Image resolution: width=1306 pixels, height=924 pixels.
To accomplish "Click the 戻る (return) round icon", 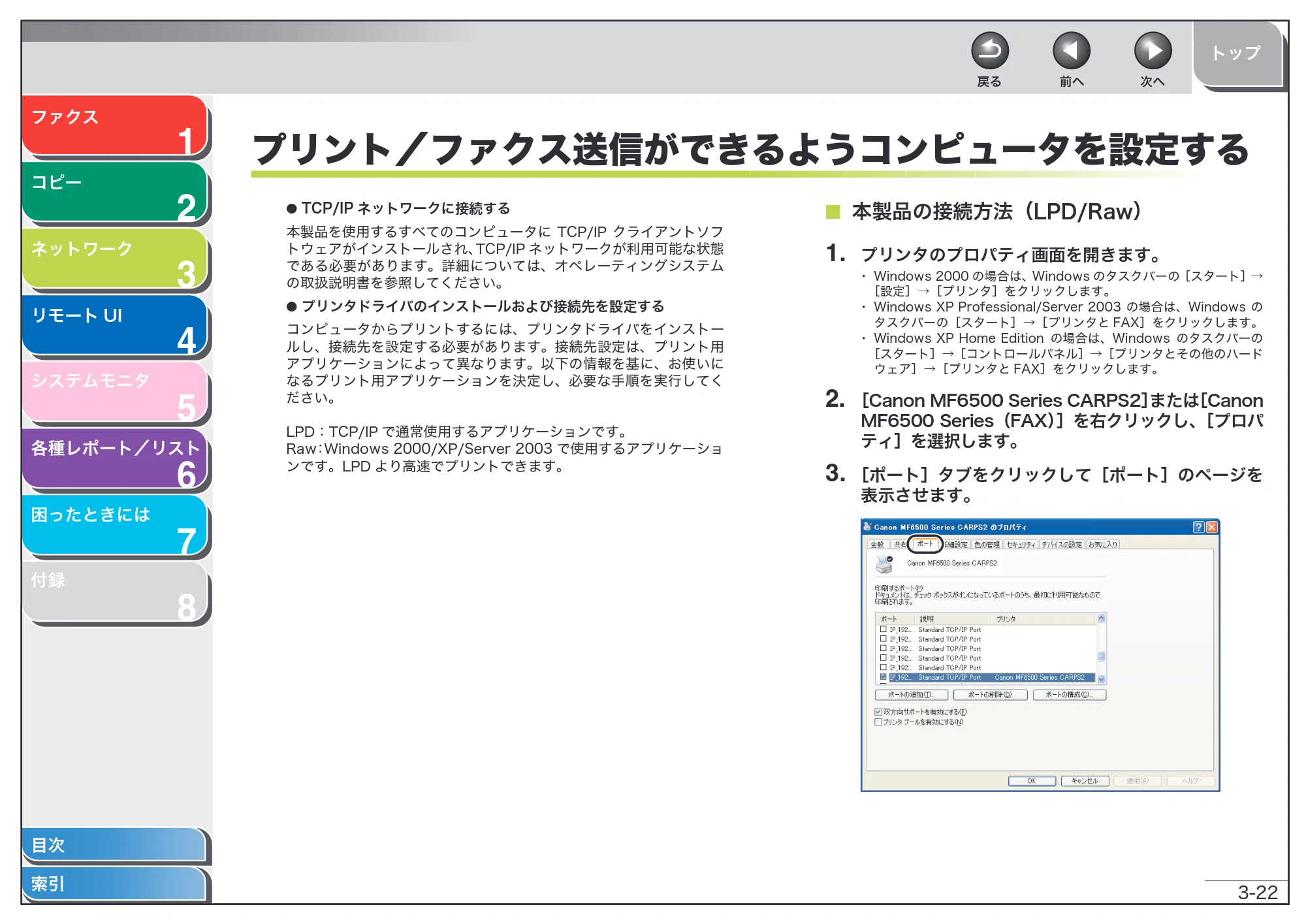I will [989, 50].
